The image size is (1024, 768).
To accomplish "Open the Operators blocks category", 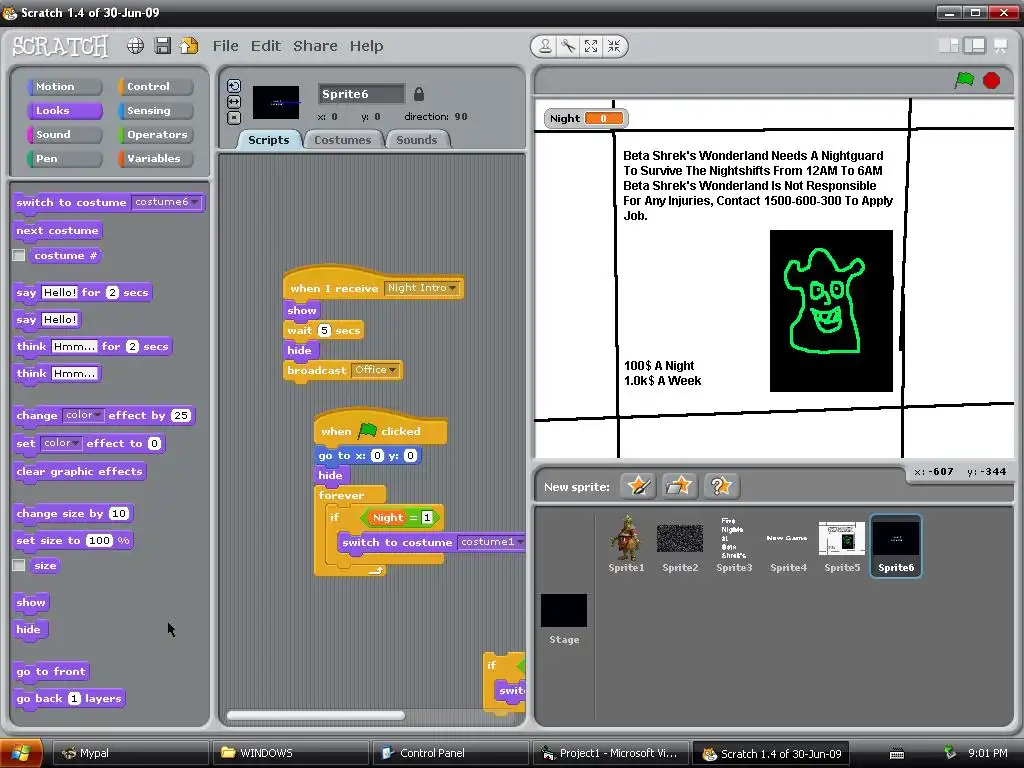I will (155, 135).
